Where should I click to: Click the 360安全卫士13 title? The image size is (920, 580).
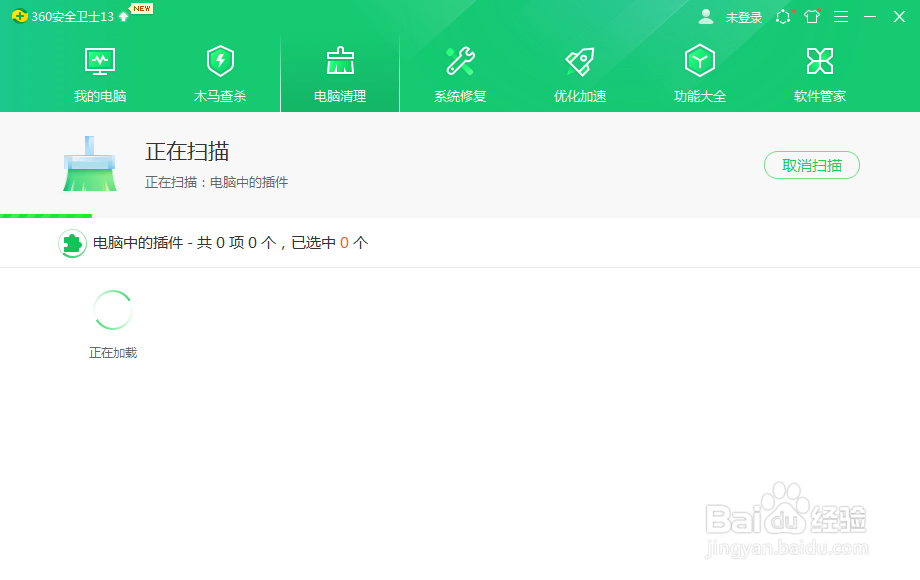pyautogui.click(x=72, y=16)
